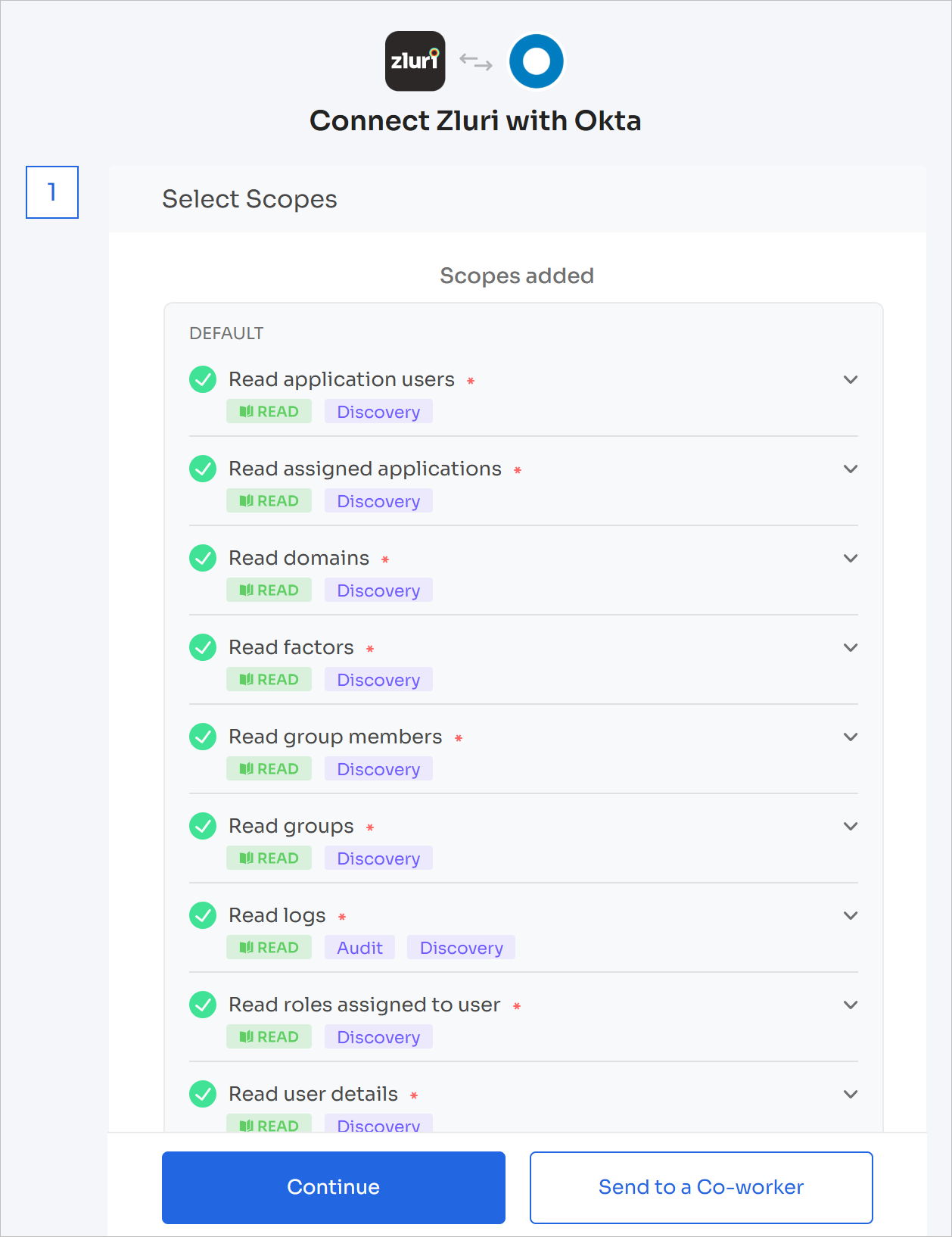Viewport: 952px width, 1237px height.
Task: Toggle the Read group members checkmark
Action: (203, 737)
